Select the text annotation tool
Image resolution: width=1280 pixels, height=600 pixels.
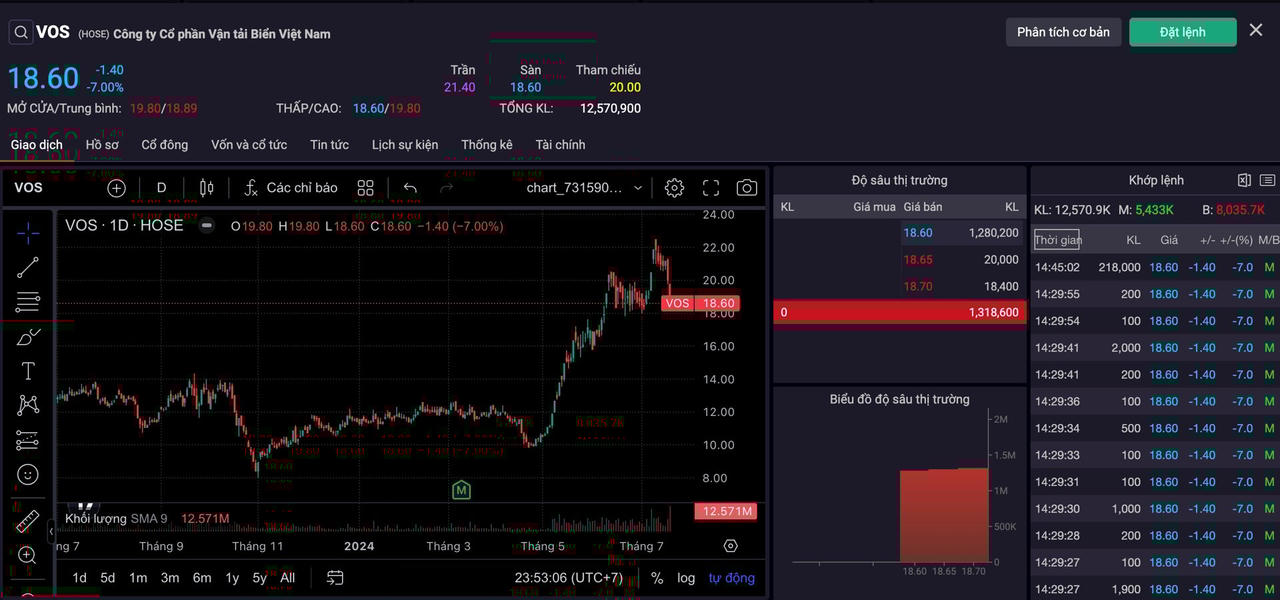tap(28, 371)
